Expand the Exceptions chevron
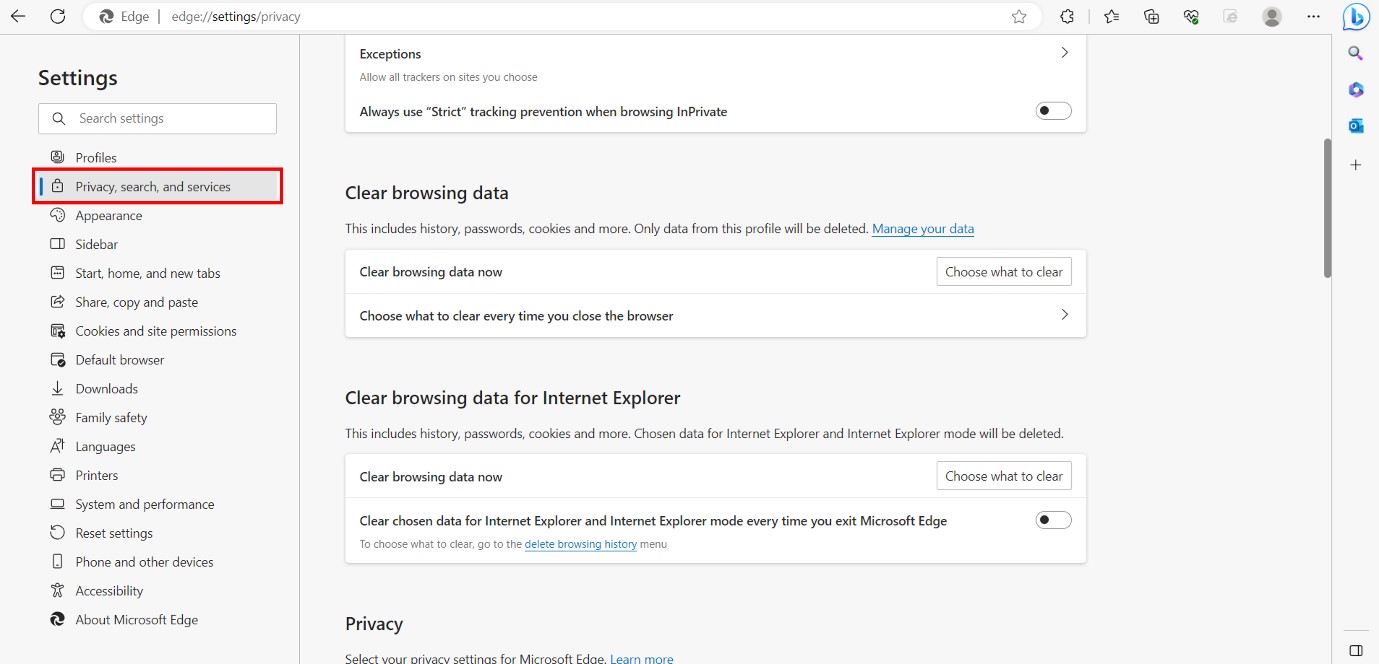The width and height of the screenshot is (1379, 664). [x=1064, y=53]
